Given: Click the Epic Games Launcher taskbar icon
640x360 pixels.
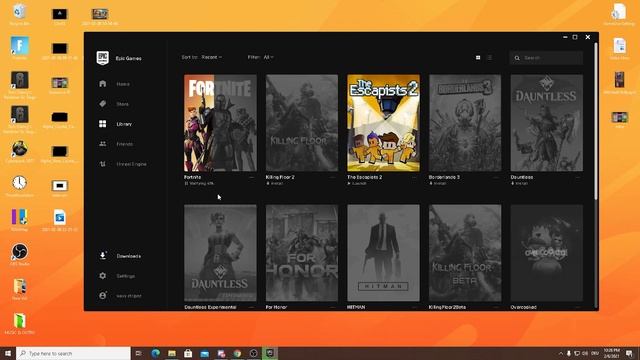Looking at the screenshot, I should (x=270, y=353).
